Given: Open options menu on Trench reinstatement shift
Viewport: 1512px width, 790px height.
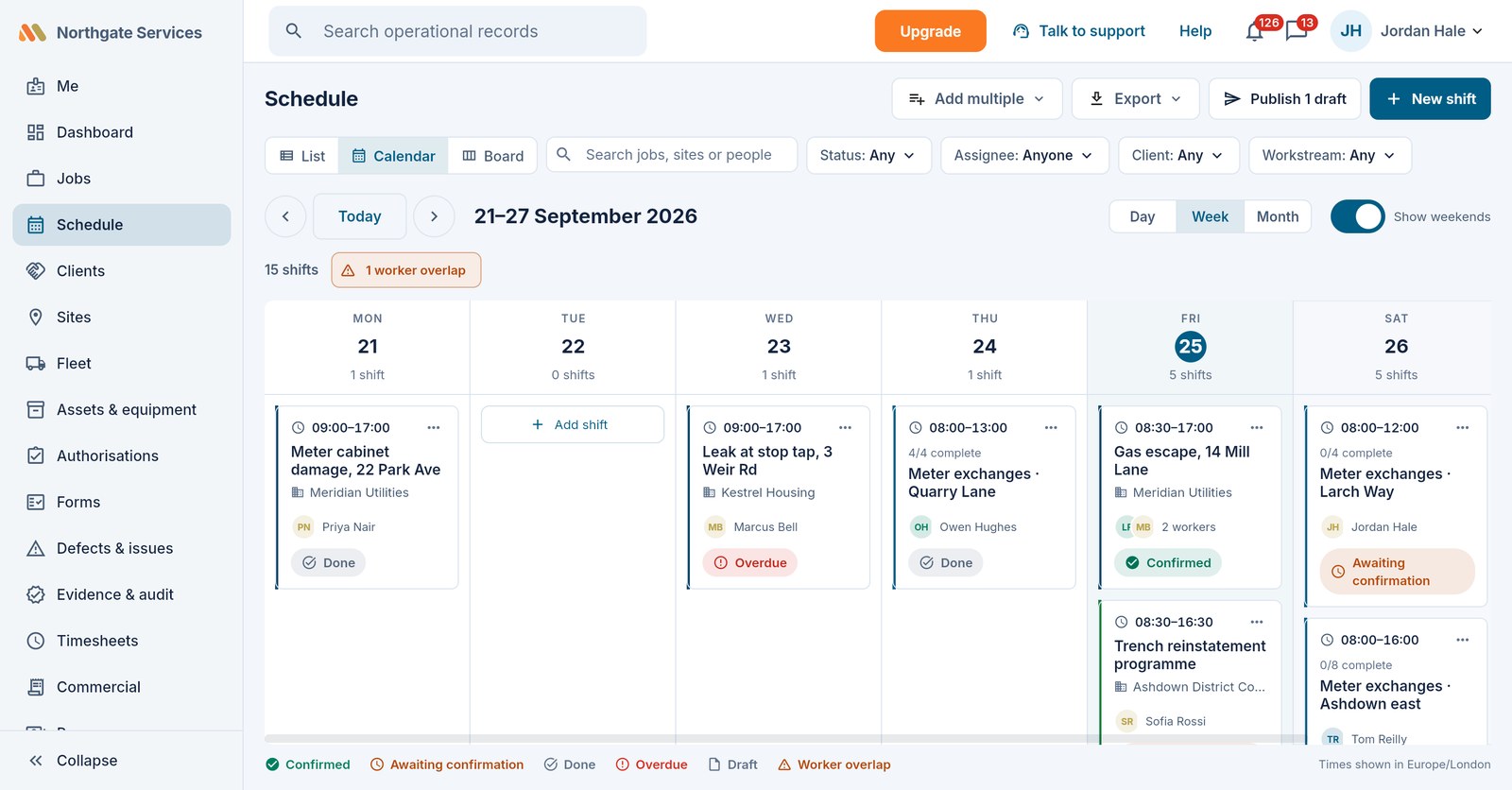Looking at the screenshot, I should coord(1257,622).
